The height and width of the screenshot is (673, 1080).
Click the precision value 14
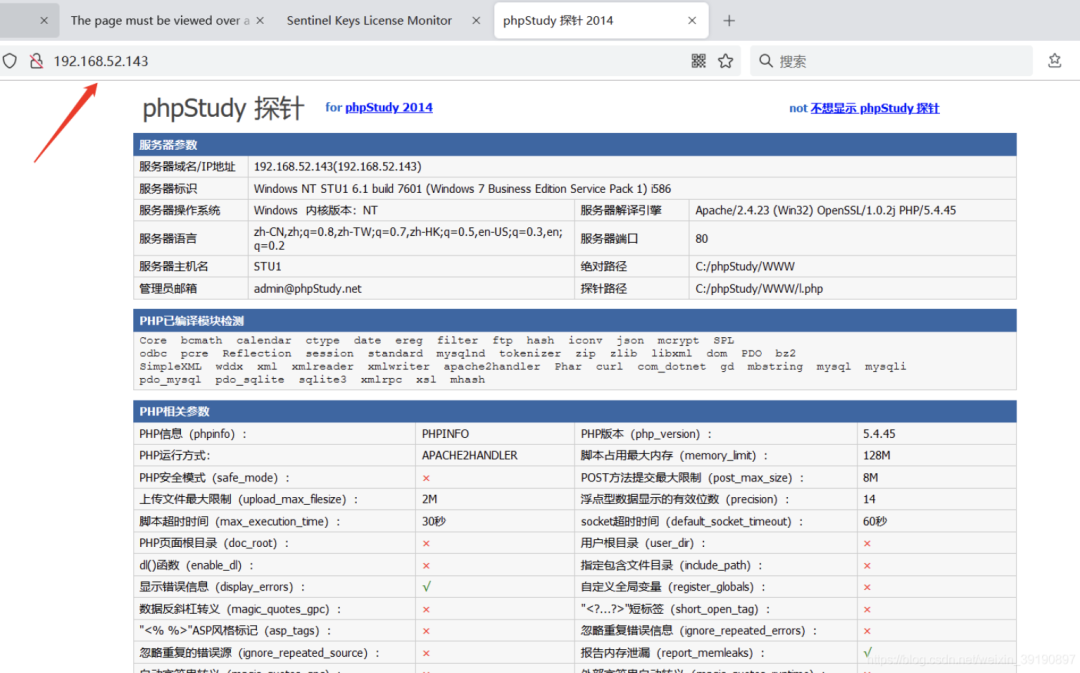[x=869, y=499]
